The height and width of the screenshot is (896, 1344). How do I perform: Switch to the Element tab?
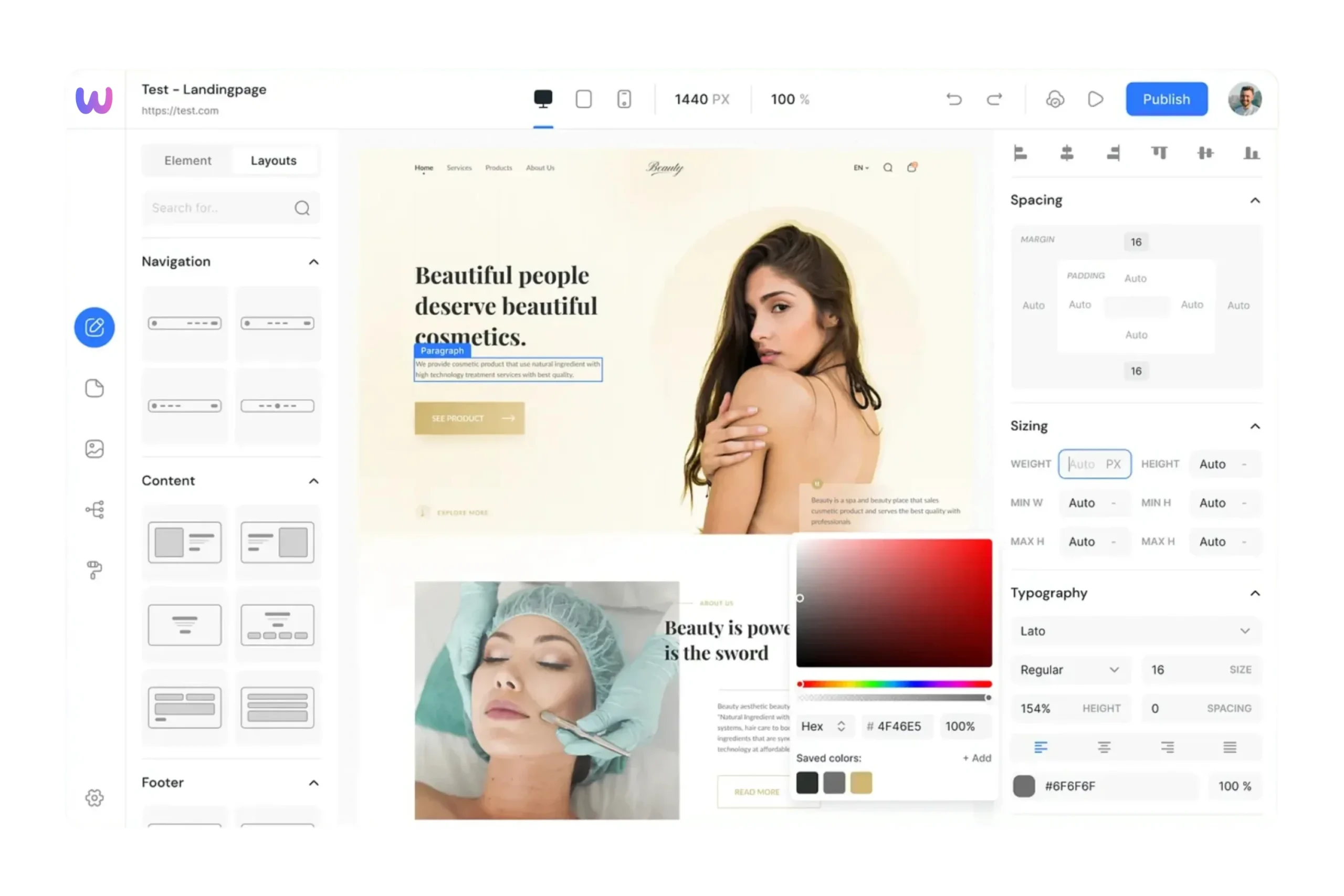click(187, 160)
